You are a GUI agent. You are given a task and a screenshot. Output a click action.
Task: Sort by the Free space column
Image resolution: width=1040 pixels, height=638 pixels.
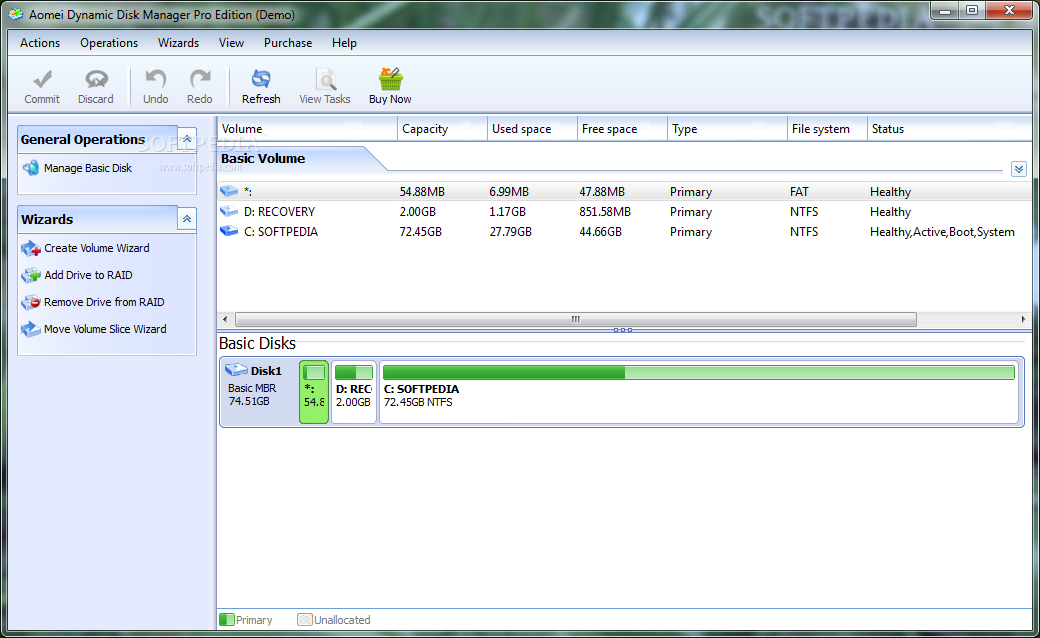pos(622,129)
